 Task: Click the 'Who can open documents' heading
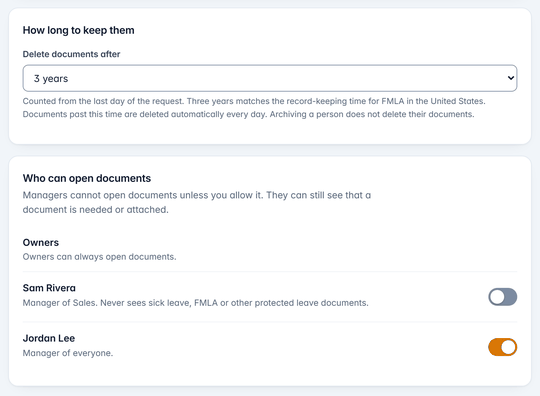(87, 178)
